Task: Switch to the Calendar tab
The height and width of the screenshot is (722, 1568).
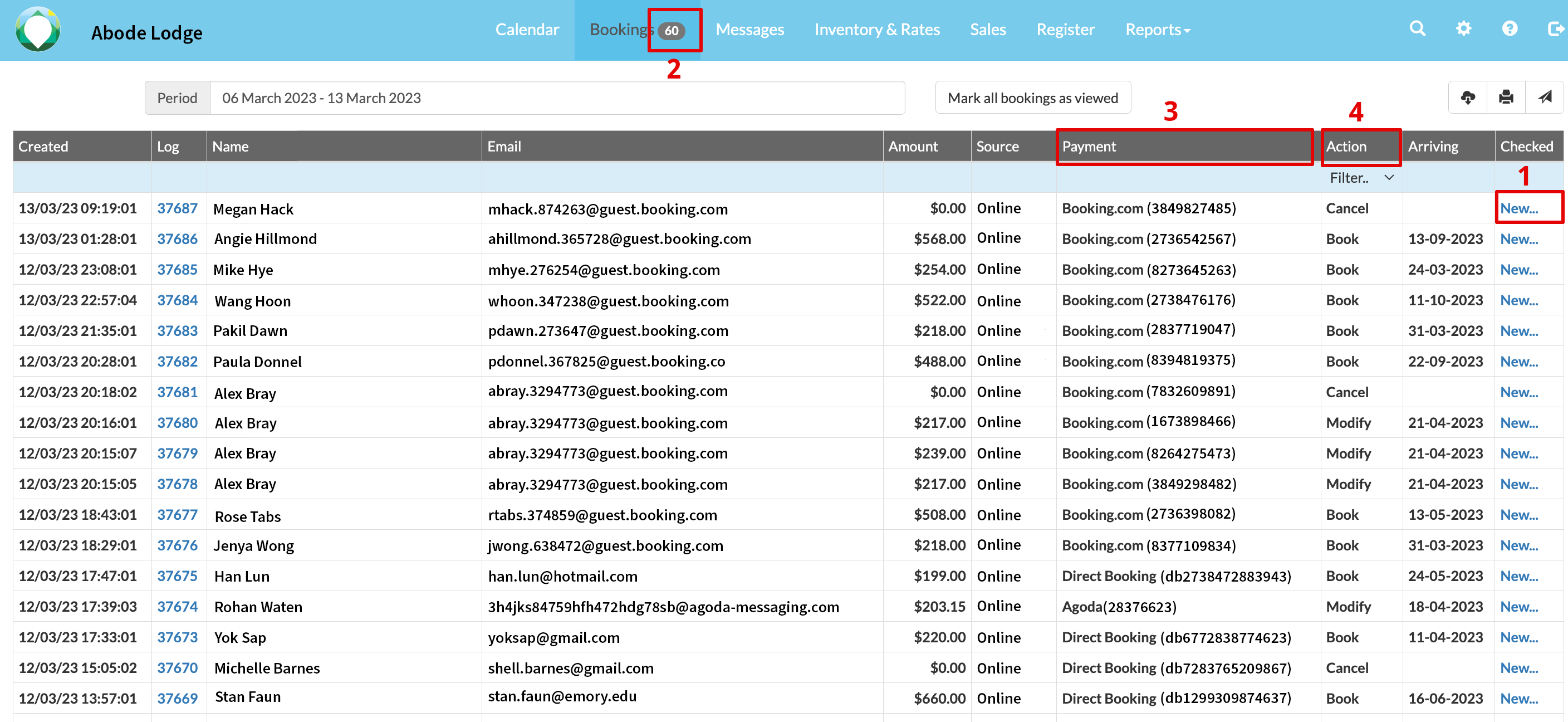Action: (x=527, y=30)
